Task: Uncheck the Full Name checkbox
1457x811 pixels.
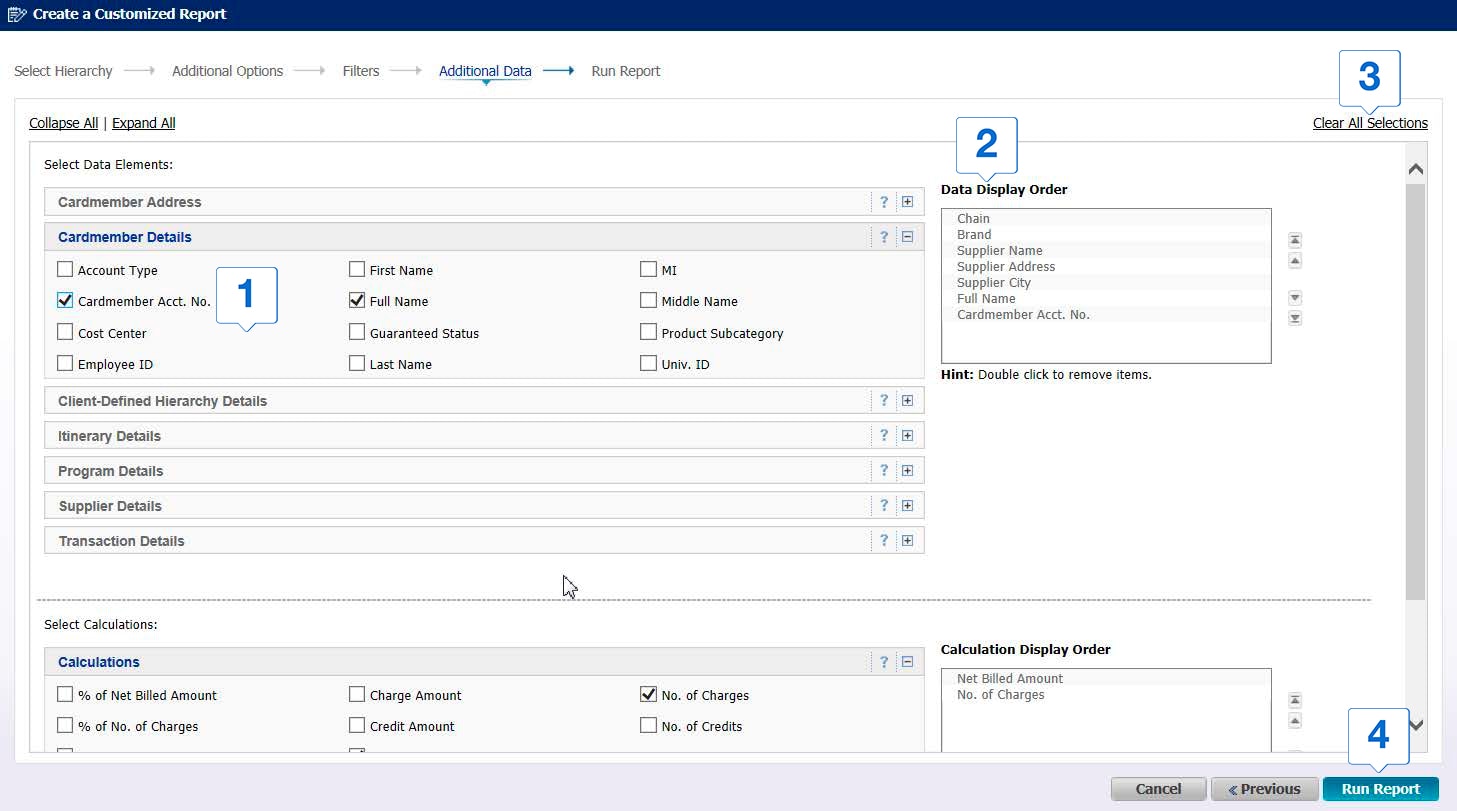Action: point(357,301)
